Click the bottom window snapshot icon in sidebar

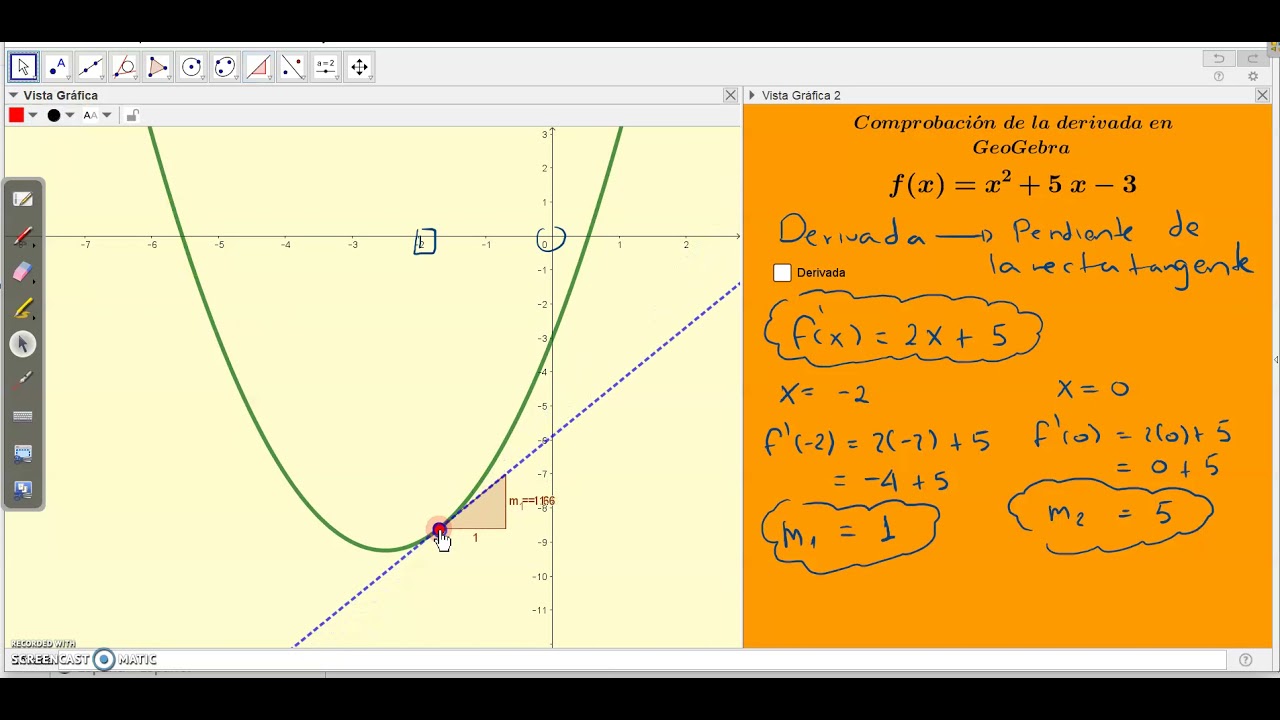[23, 489]
